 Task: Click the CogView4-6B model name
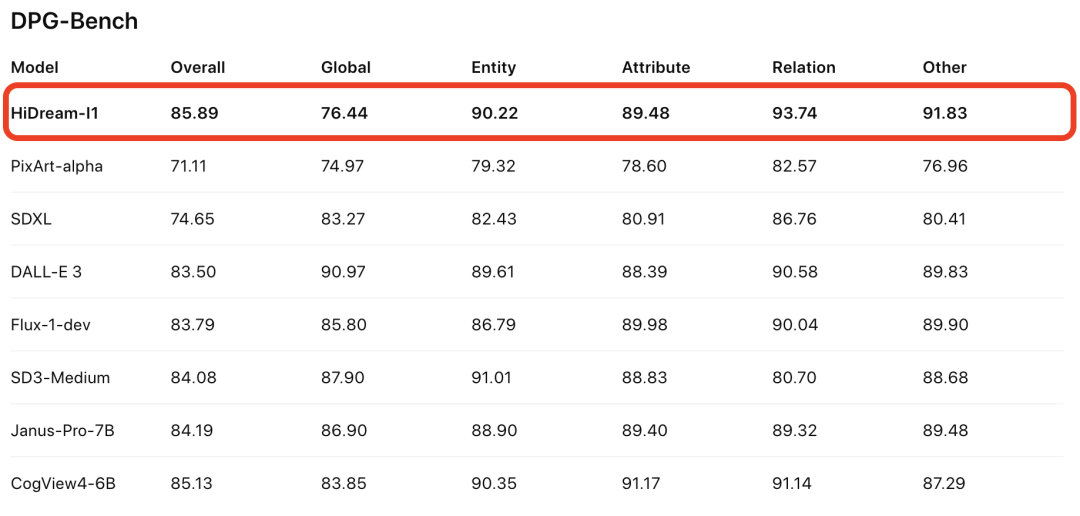tap(63, 484)
